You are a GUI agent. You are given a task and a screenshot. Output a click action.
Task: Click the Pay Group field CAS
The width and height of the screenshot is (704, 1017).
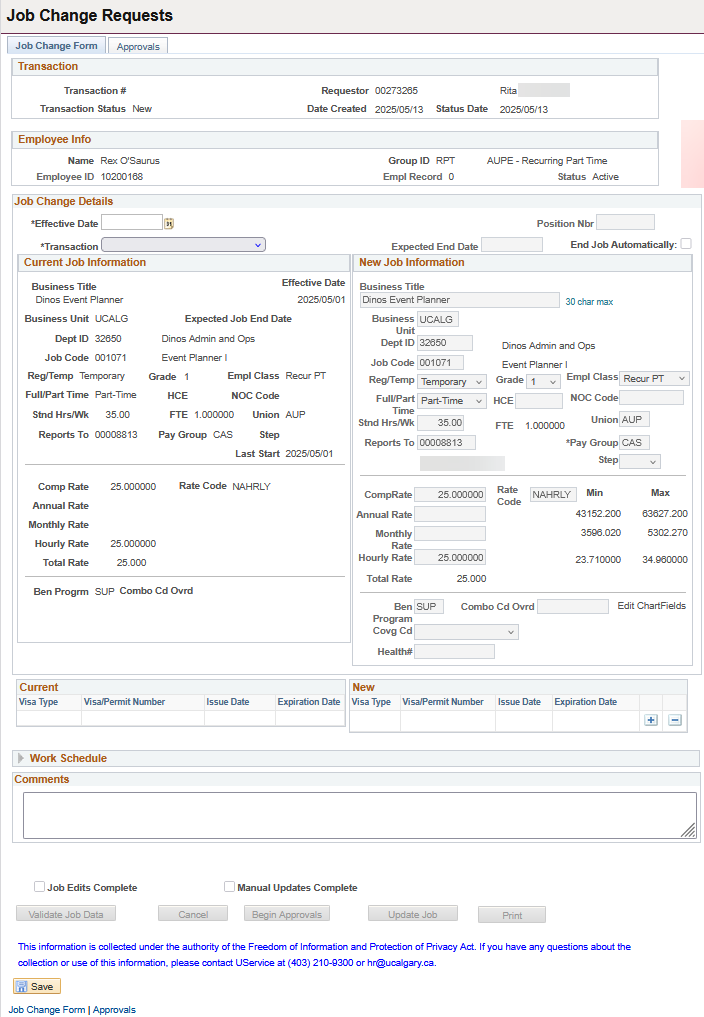coord(635,442)
